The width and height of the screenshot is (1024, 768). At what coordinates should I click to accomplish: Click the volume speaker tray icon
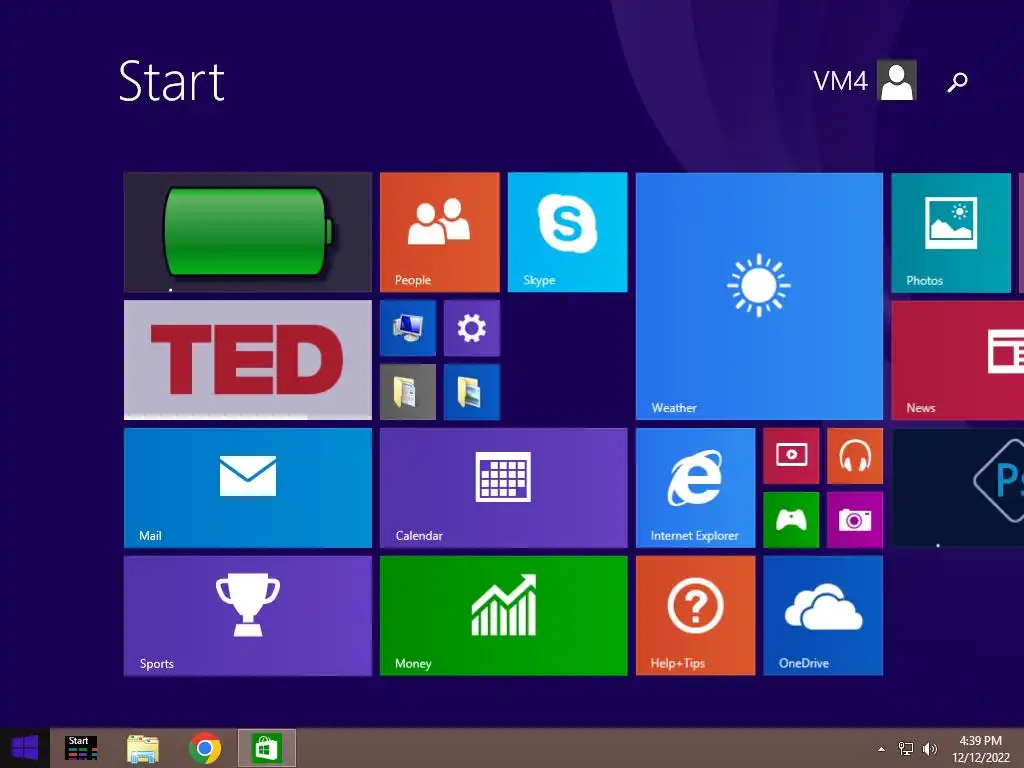click(930, 749)
